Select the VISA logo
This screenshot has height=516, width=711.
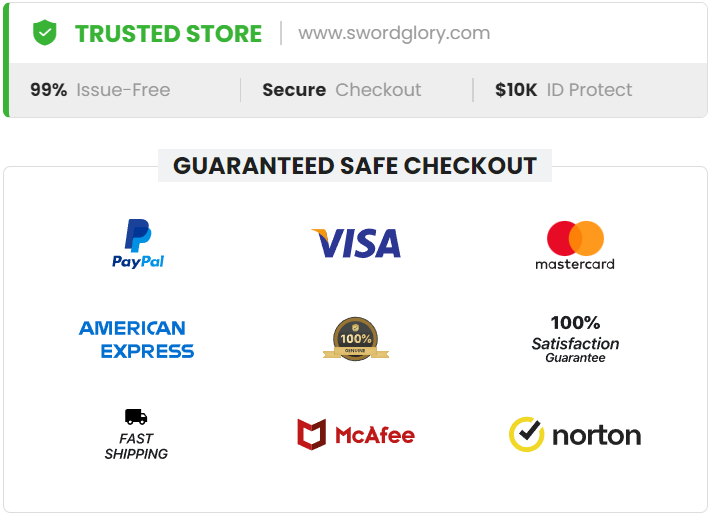[x=356, y=243]
